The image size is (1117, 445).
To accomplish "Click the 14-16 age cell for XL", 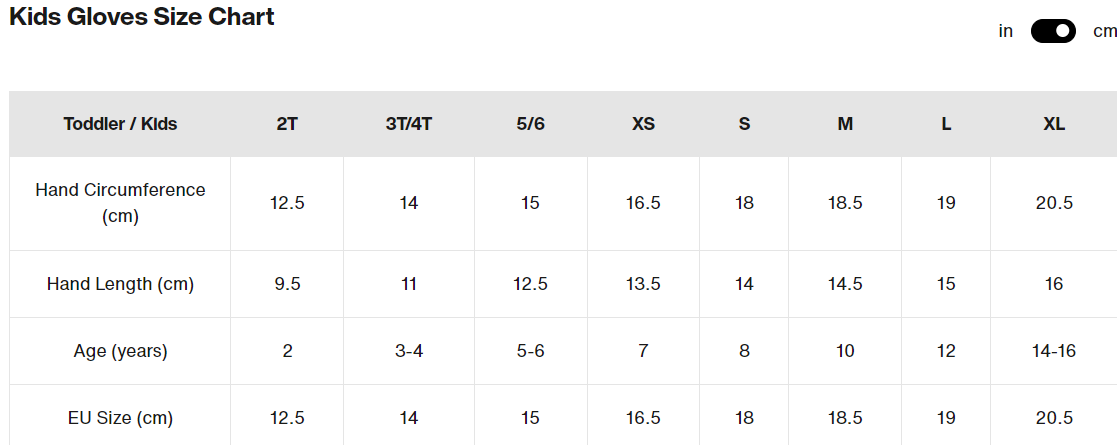I will coord(1054,351).
